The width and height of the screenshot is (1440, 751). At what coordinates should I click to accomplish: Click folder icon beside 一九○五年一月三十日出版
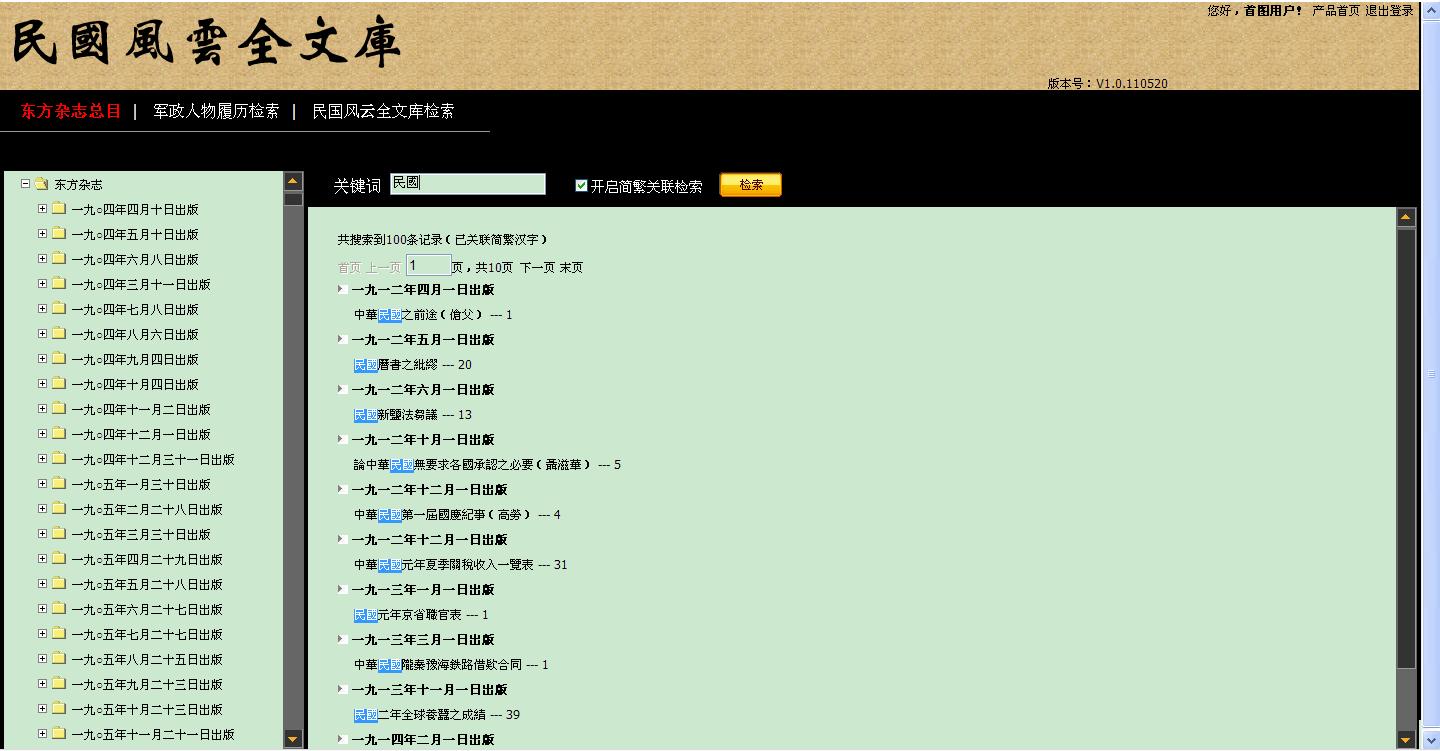click(59, 484)
